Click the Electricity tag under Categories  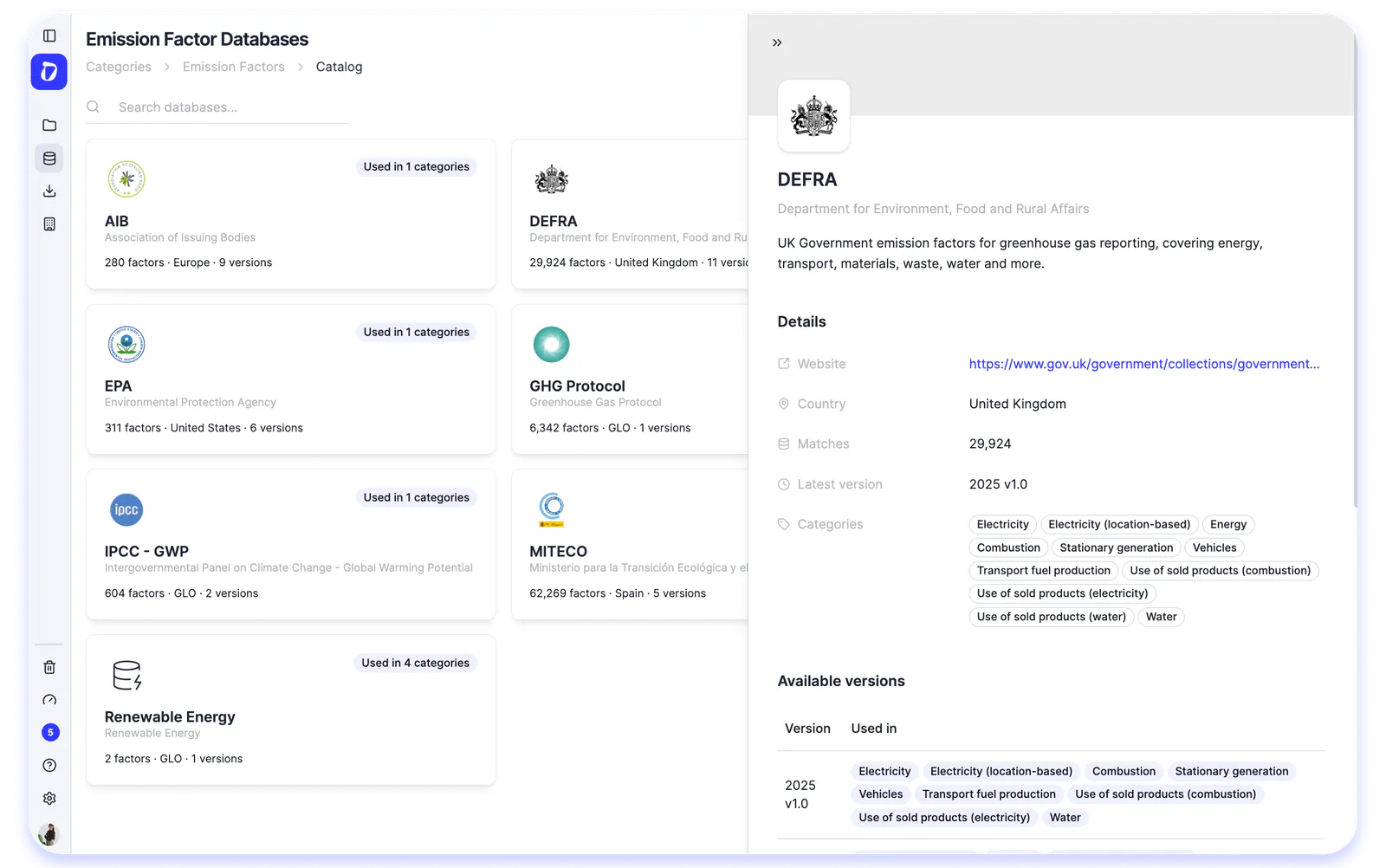(x=1002, y=524)
